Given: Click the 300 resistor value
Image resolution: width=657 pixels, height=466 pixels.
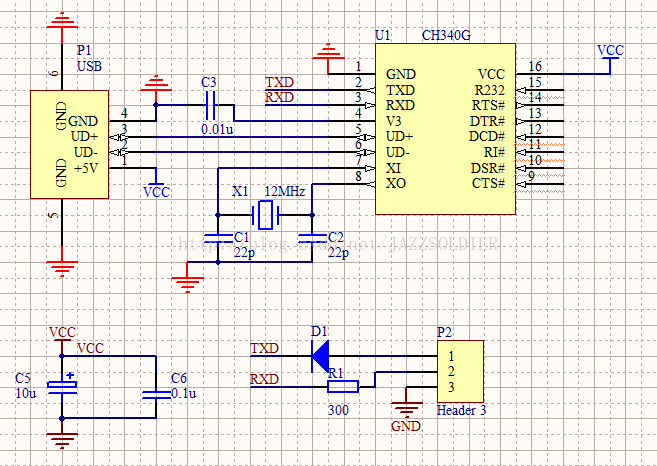Looking at the screenshot, I should [338, 410].
